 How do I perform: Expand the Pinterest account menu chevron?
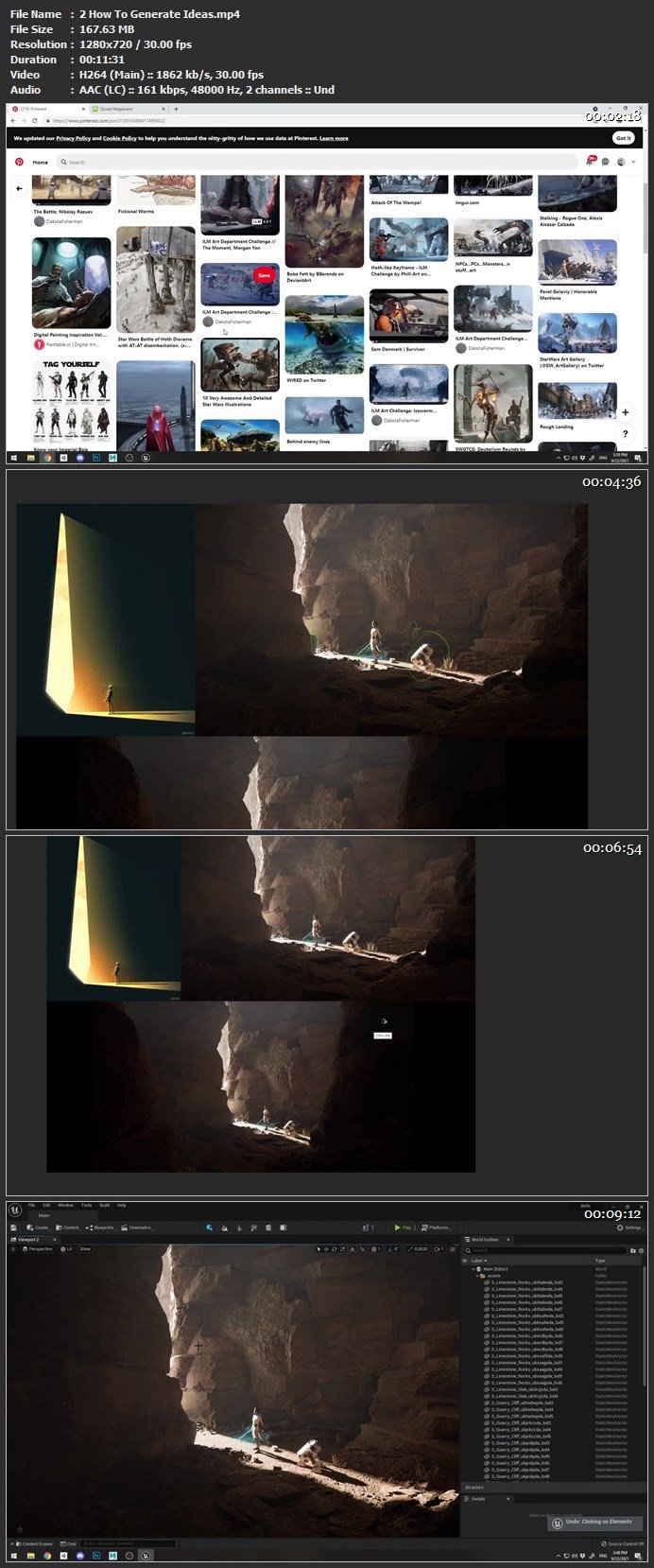[x=633, y=162]
